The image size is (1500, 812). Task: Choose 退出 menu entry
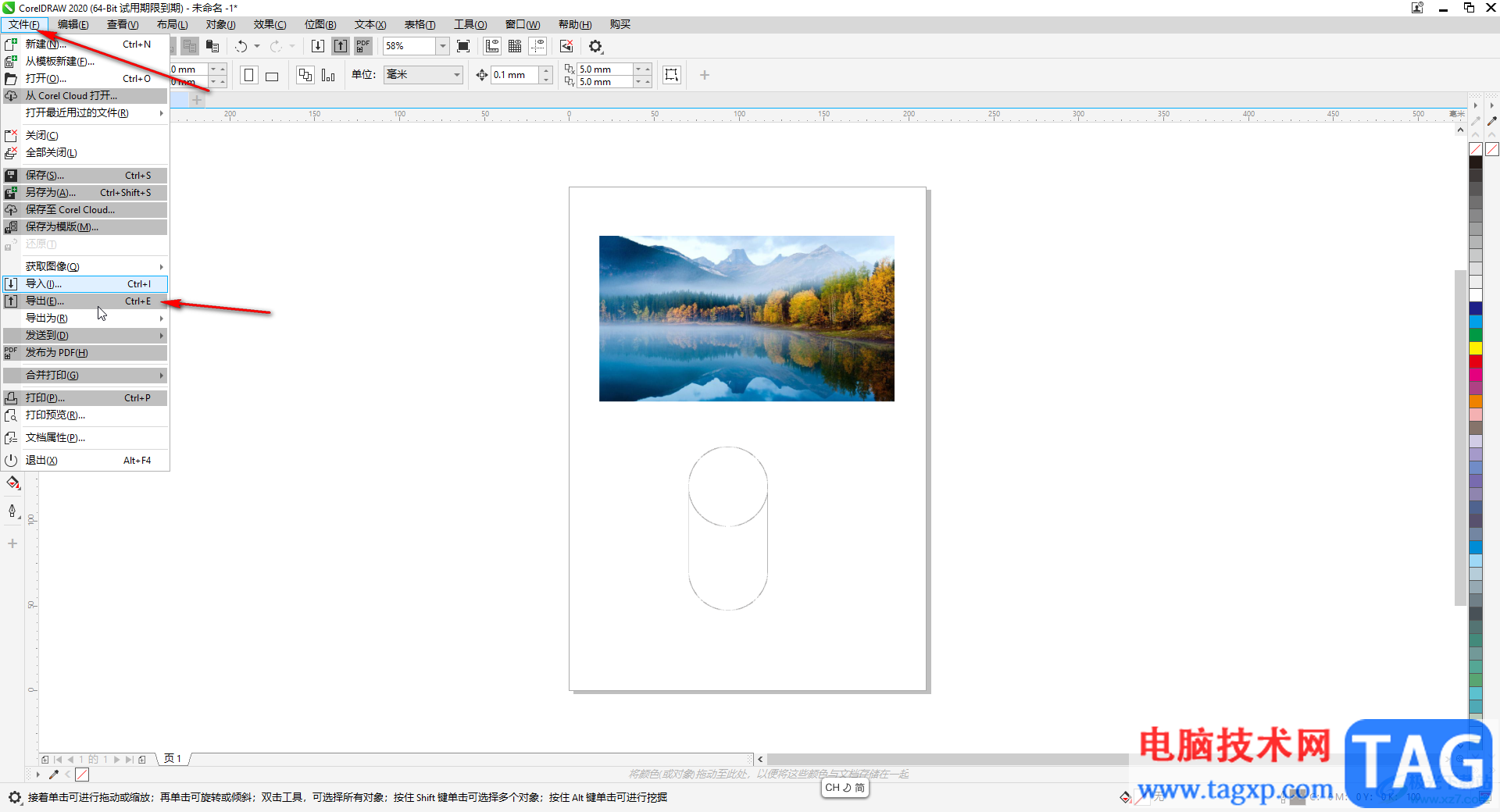point(85,461)
